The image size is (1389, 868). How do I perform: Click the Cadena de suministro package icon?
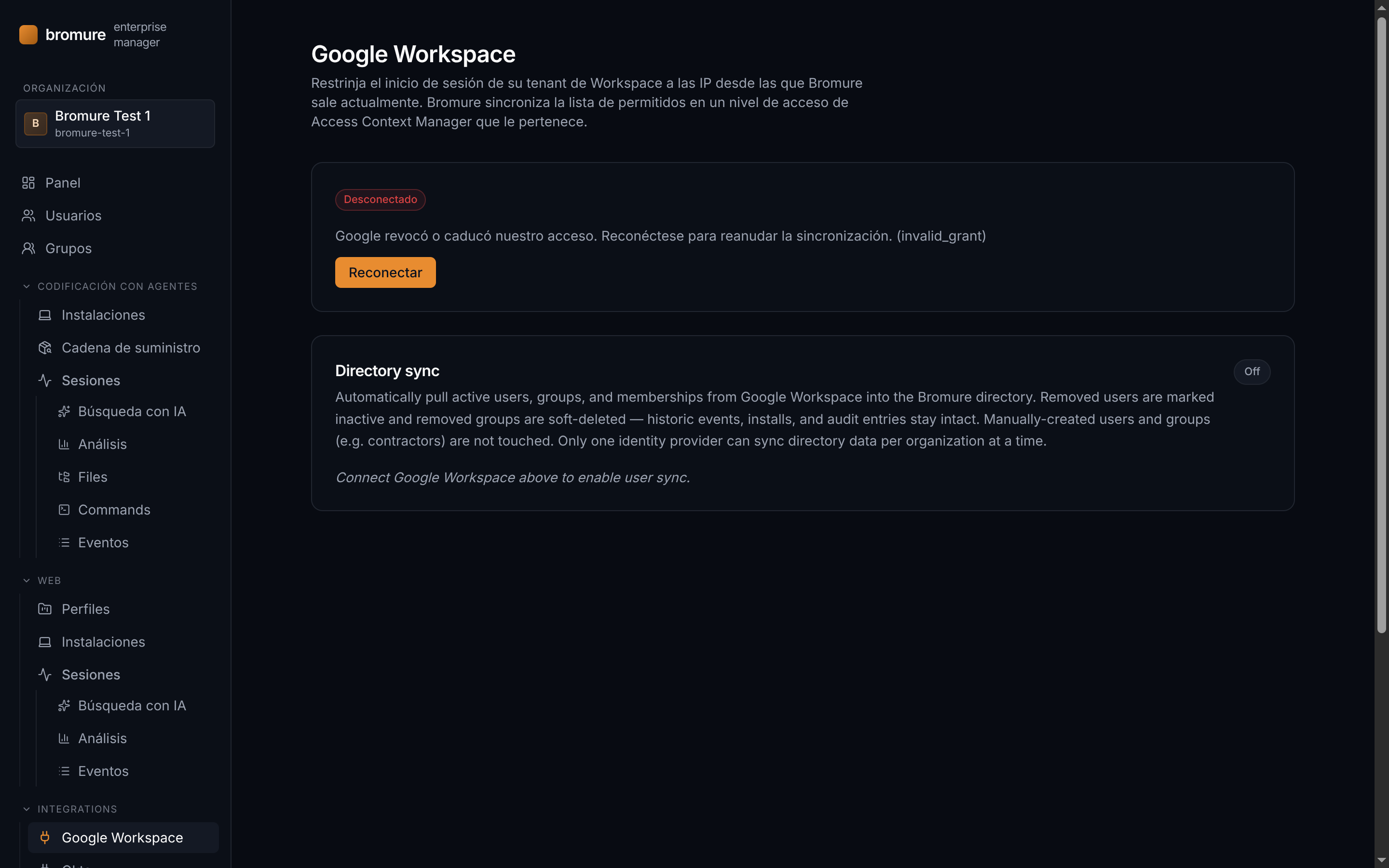click(x=45, y=348)
